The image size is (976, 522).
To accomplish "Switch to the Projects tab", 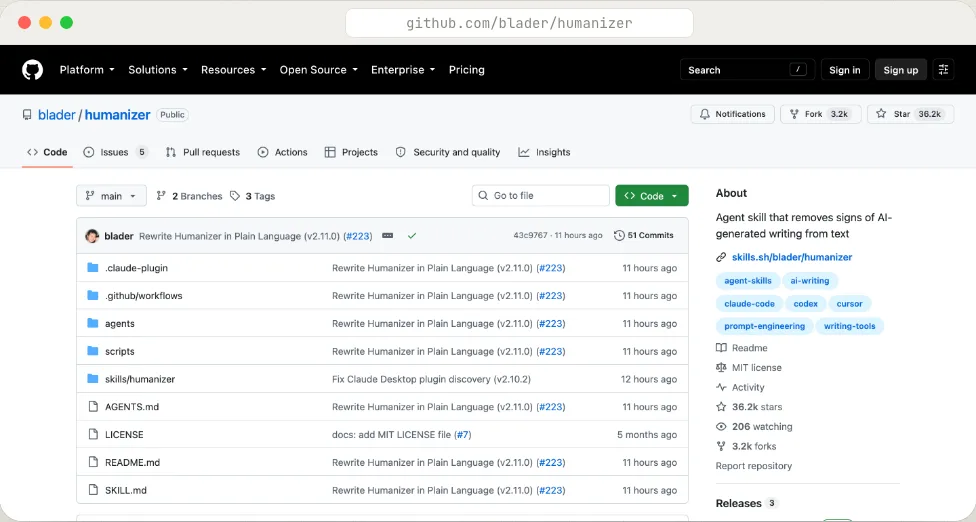I will pyautogui.click(x=351, y=152).
